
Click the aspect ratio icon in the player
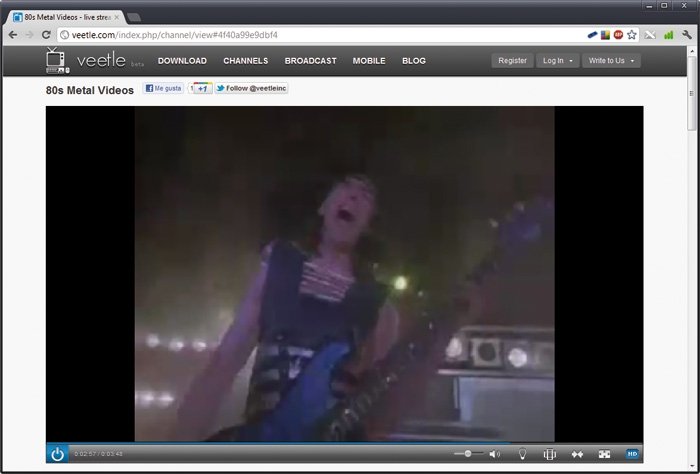click(x=550, y=454)
